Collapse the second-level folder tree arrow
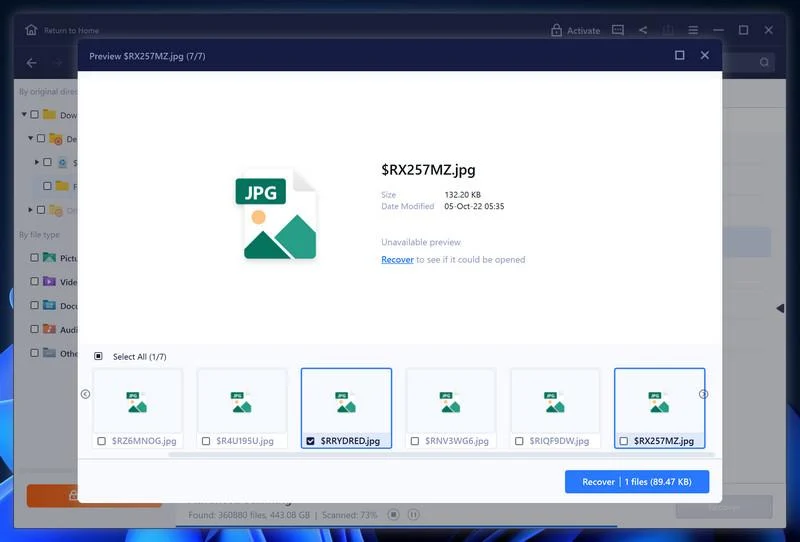Screen dimensions: 800x542 (x=31, y=138)
